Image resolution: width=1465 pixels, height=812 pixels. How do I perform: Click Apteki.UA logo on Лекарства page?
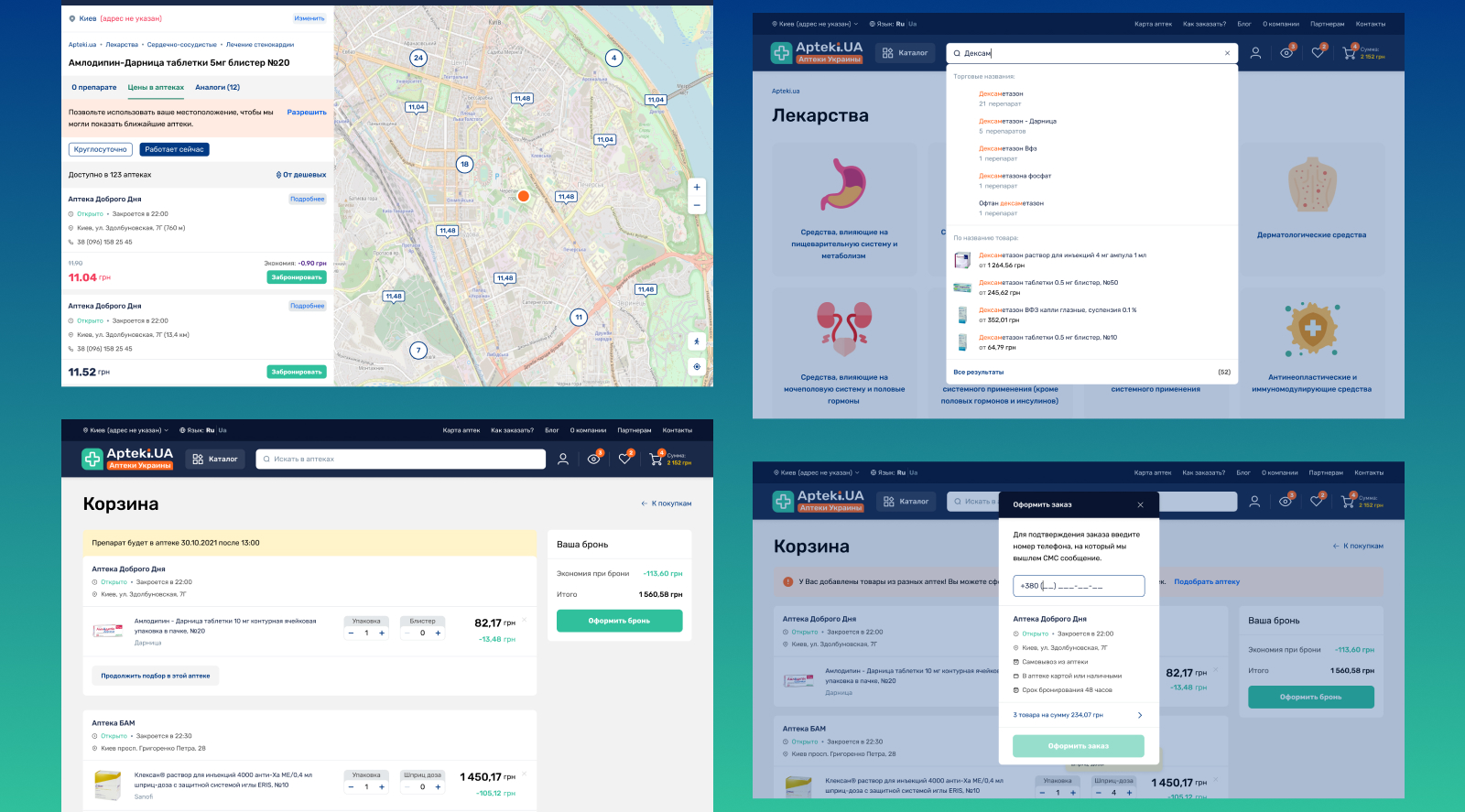pyautogui.click(x=817, y=52)
